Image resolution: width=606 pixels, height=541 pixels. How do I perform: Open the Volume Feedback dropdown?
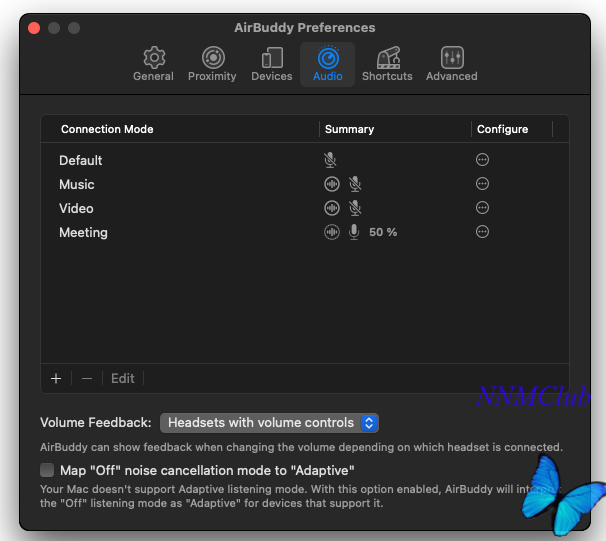coord(269,423)
